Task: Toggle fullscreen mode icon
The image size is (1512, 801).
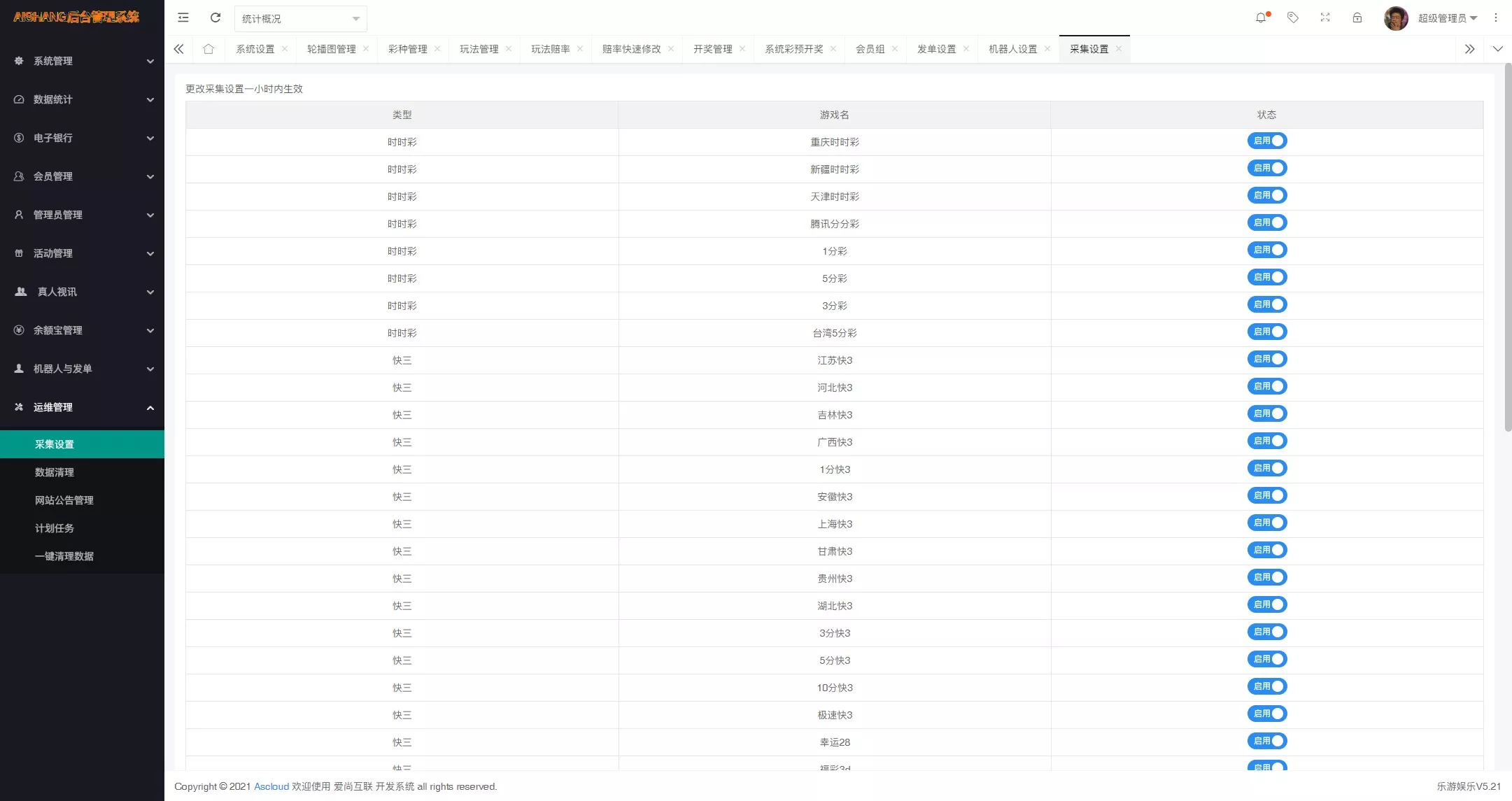Action: pyautogui.click(x=1325, y=18)
